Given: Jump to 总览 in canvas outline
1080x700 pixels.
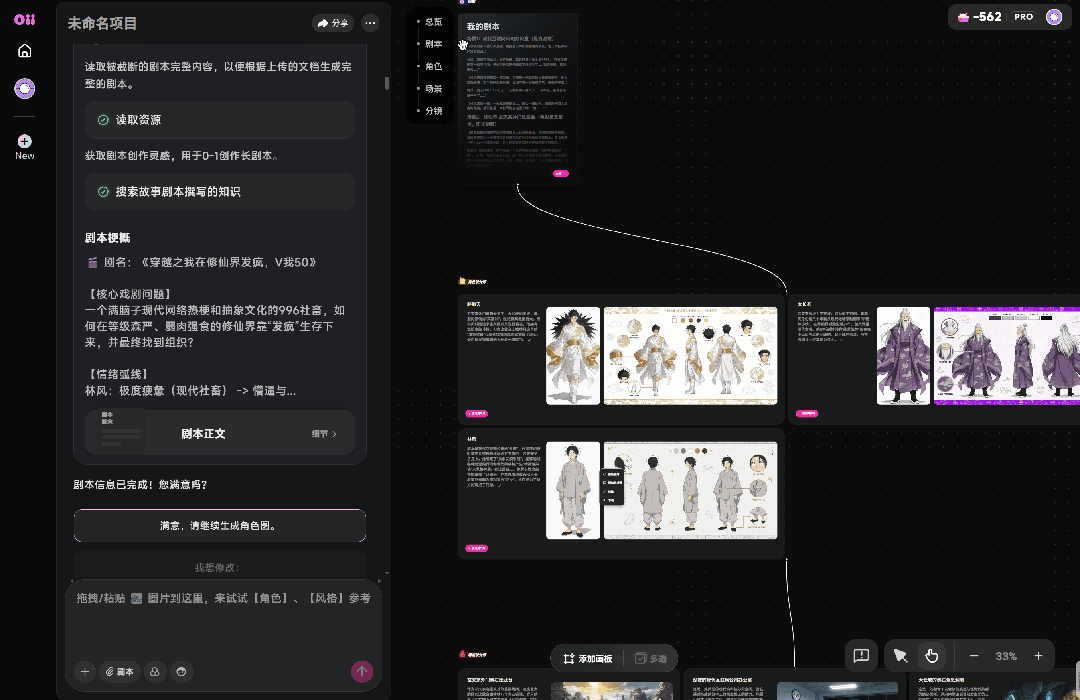Looking at the screenshot, I should point(433,22).
